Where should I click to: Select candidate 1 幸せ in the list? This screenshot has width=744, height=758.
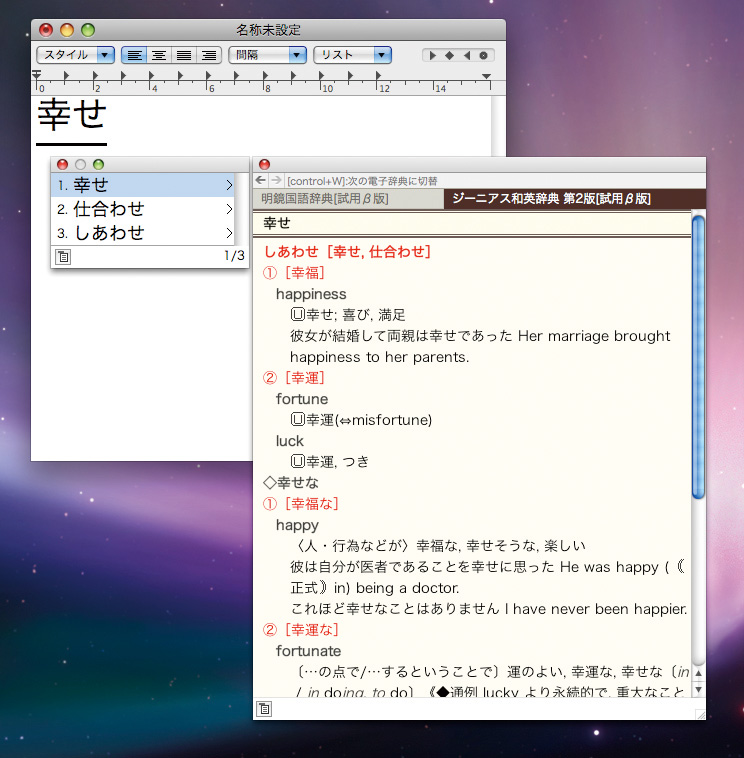pos(140,185)
